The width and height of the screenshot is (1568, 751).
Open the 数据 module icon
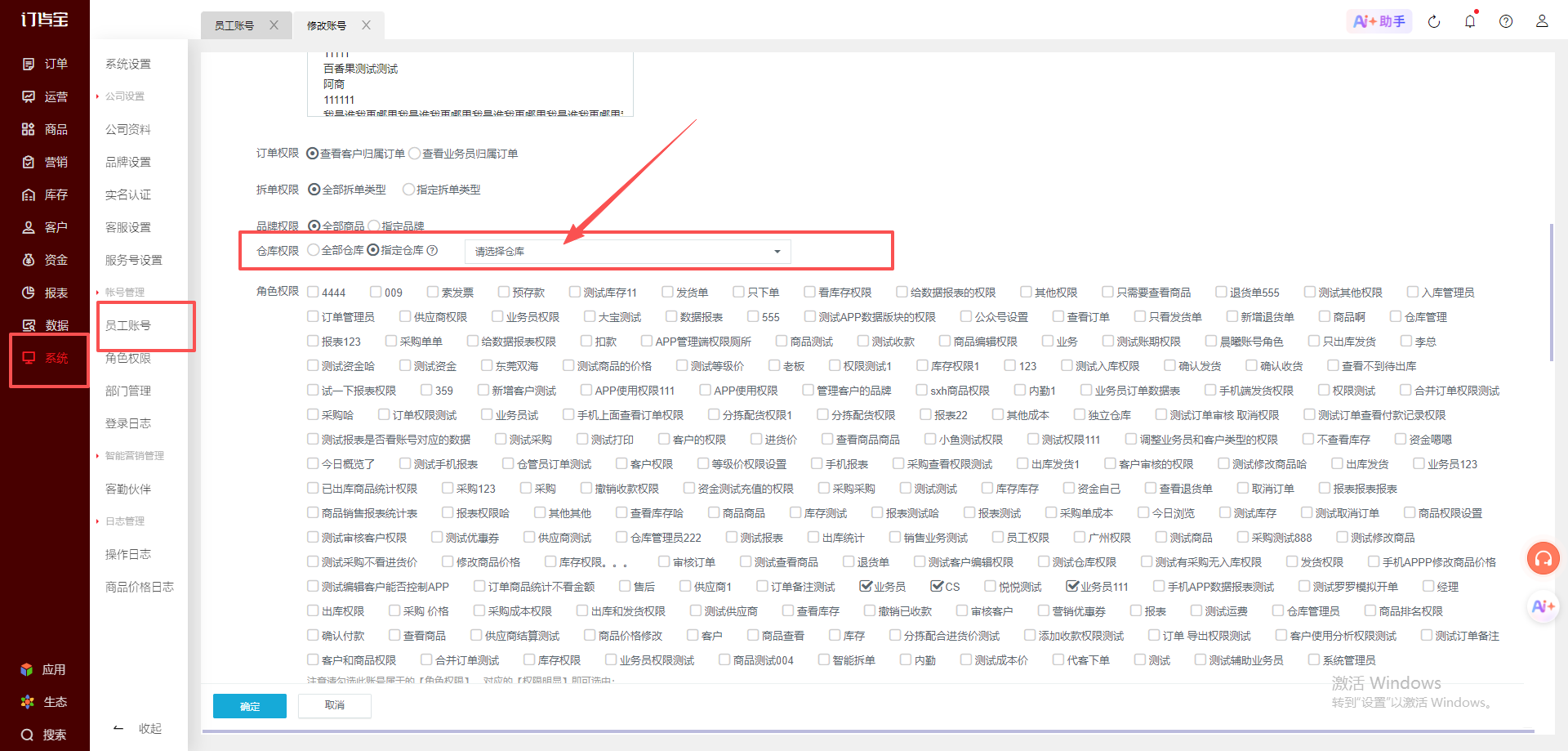click(29, 325)
